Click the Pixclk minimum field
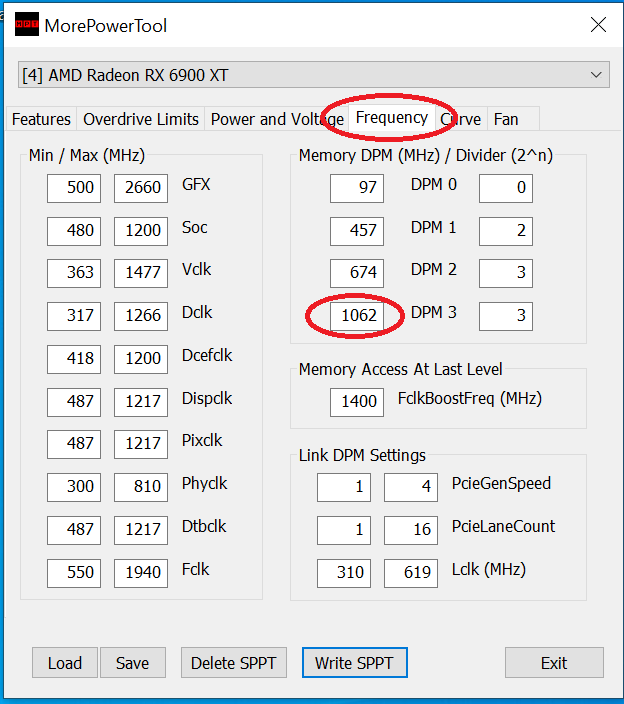 pyautogui.click(x=74, y=444)
